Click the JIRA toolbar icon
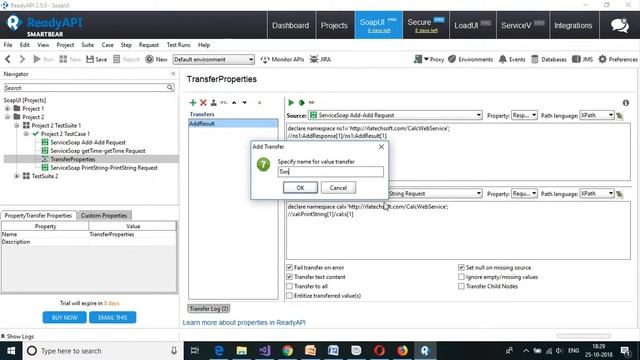The width and height of the screenshot is (640, 360). point(320,59)
